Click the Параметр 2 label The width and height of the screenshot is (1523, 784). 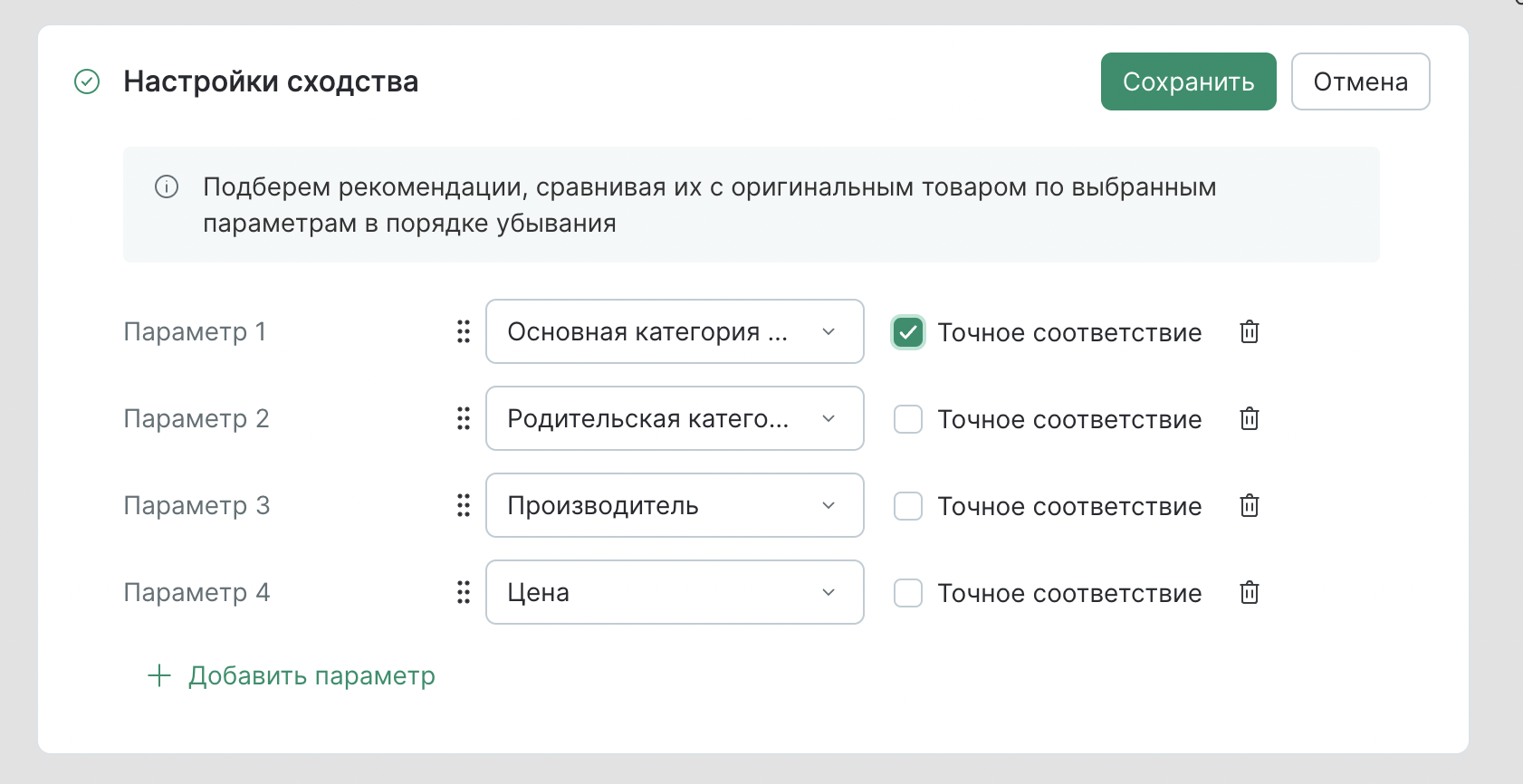pyautogui.click(x=196, y=418)
